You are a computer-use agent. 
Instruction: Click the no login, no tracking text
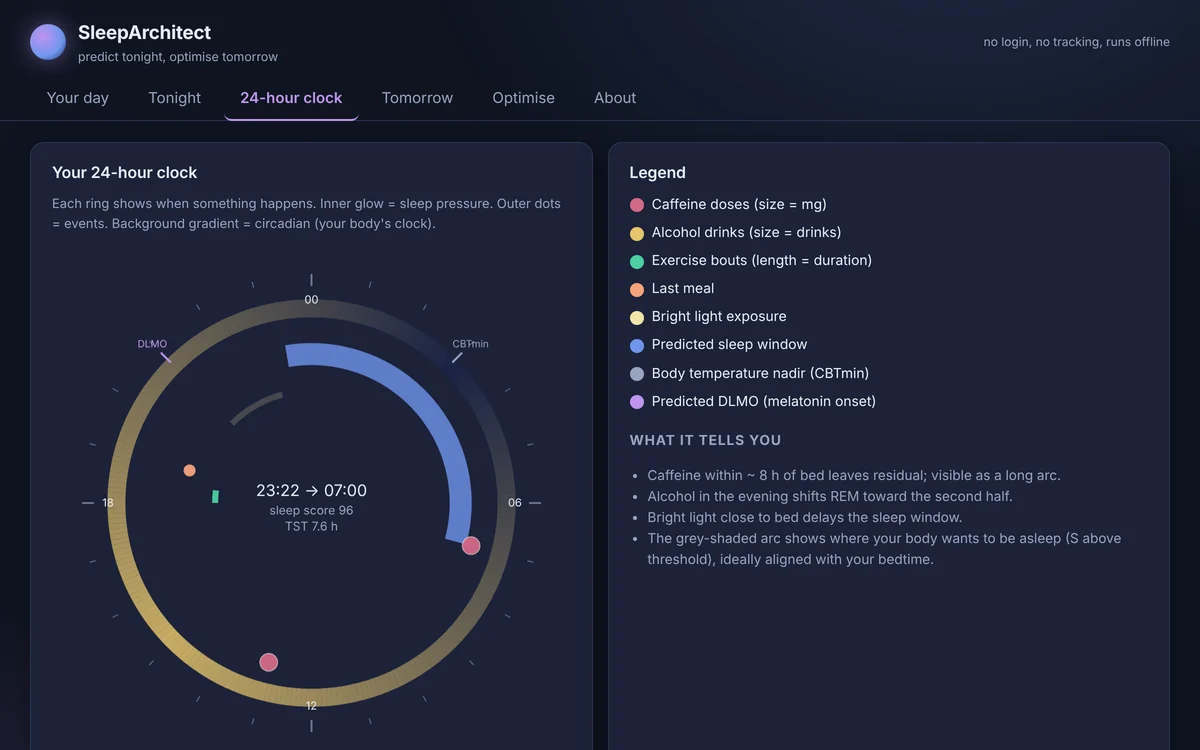point(1076,42)
